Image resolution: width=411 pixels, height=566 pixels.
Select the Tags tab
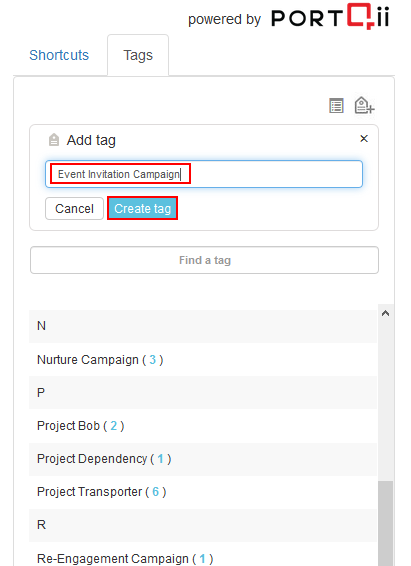point(138,55)
